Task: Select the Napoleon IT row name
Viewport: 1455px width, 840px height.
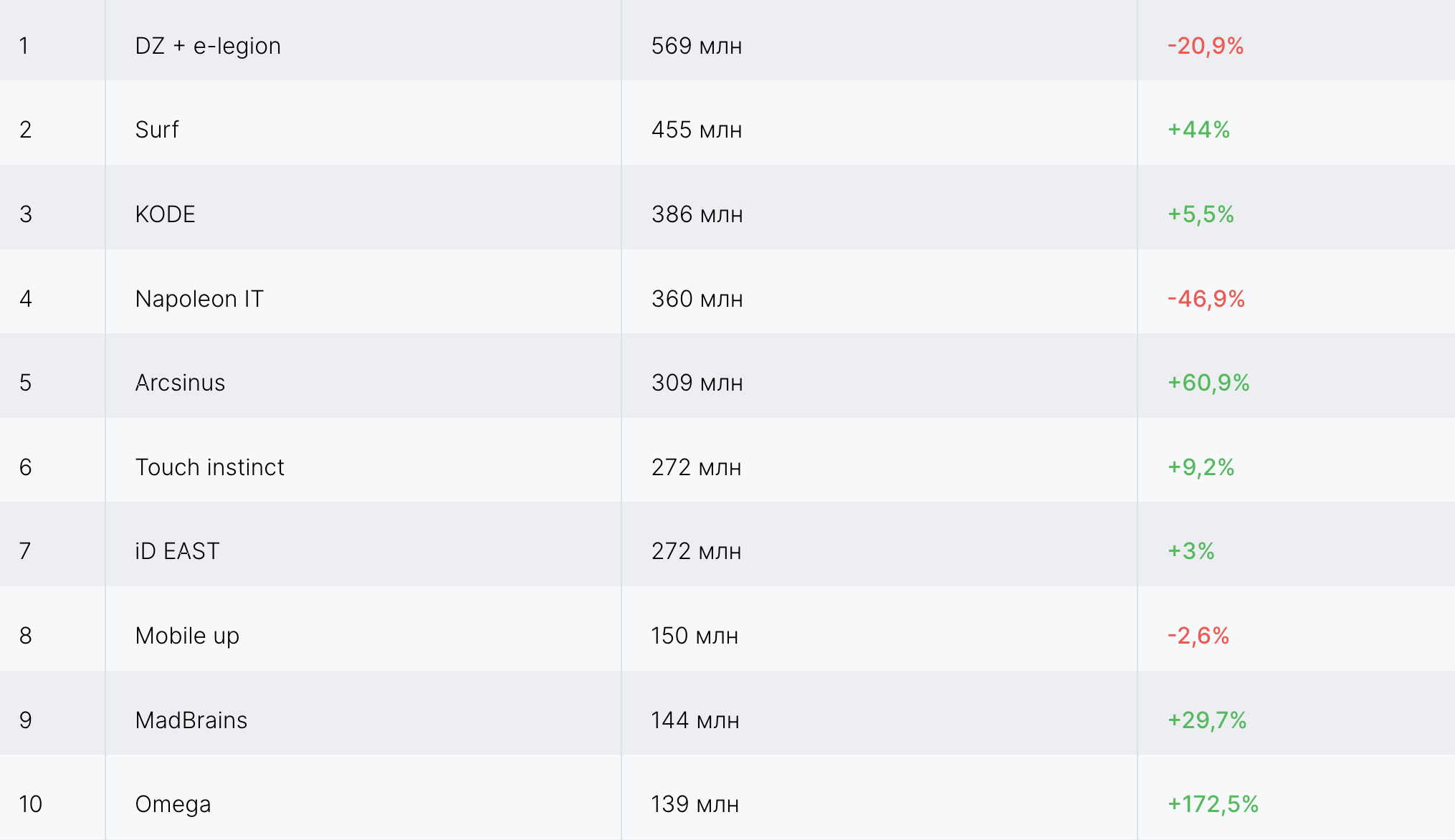Action: (x=199, y=299)
